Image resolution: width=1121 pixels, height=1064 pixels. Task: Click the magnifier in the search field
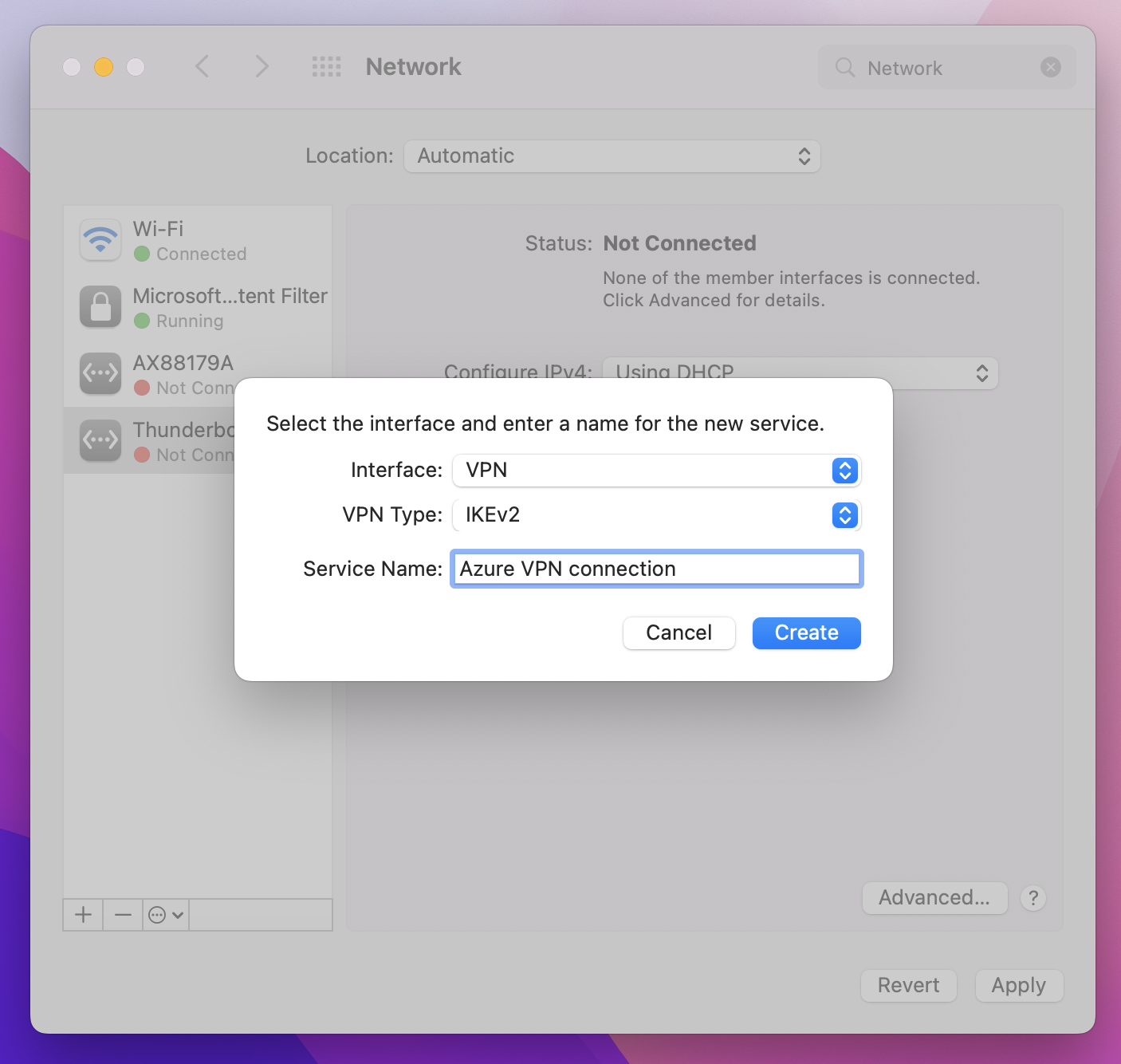844,68
